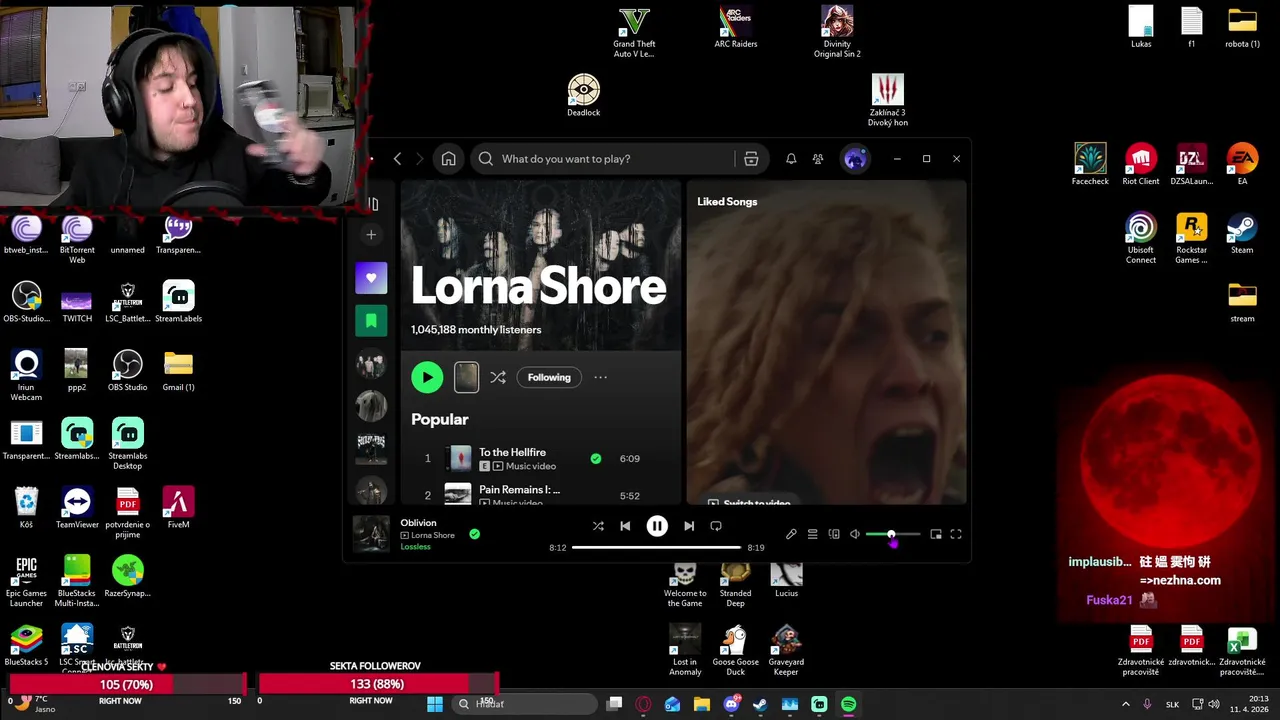Select OBS Studio desktop icon

[127, 370]
